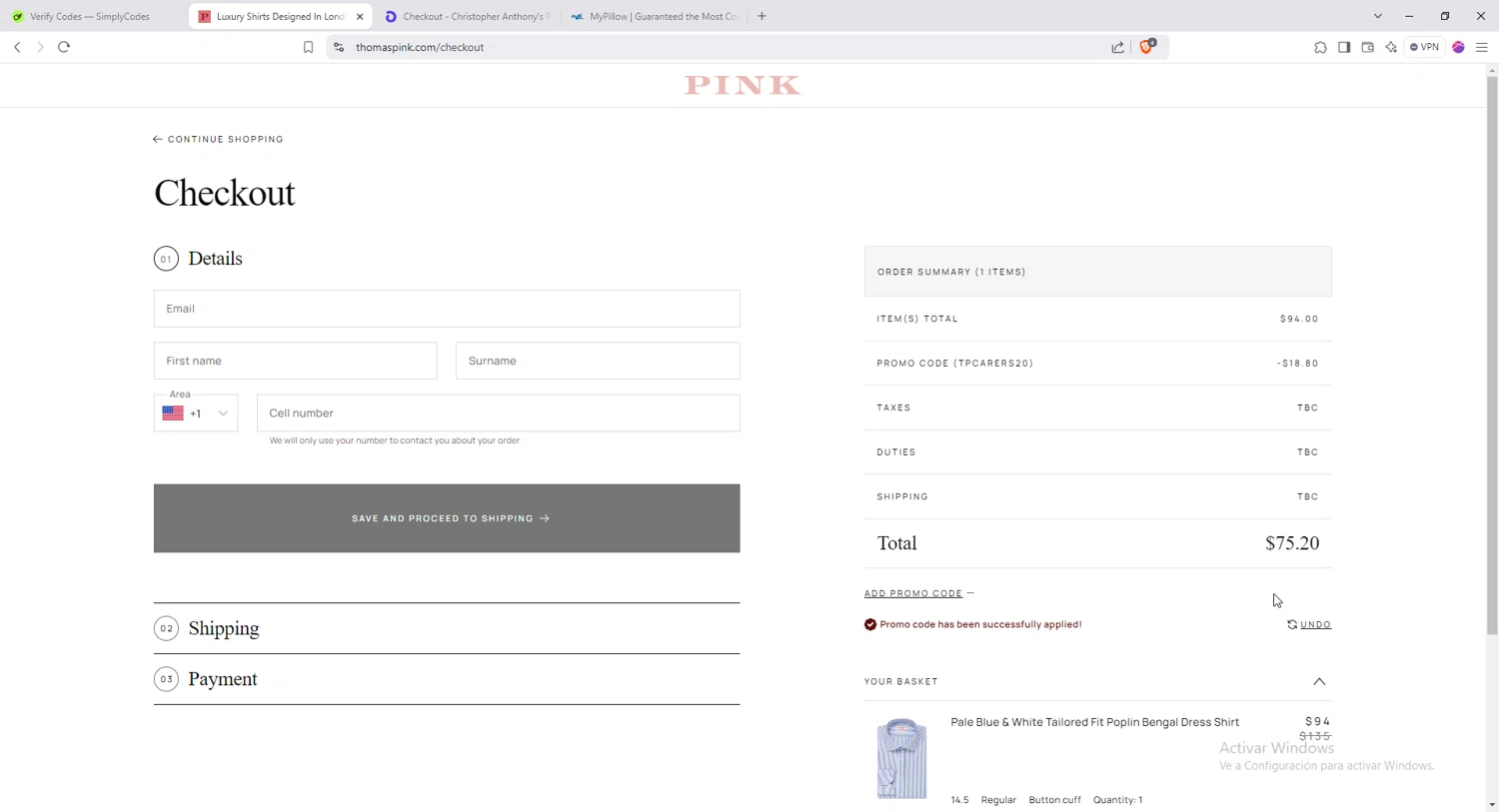
Task: Click the Taxes row label
Action: 893,407
